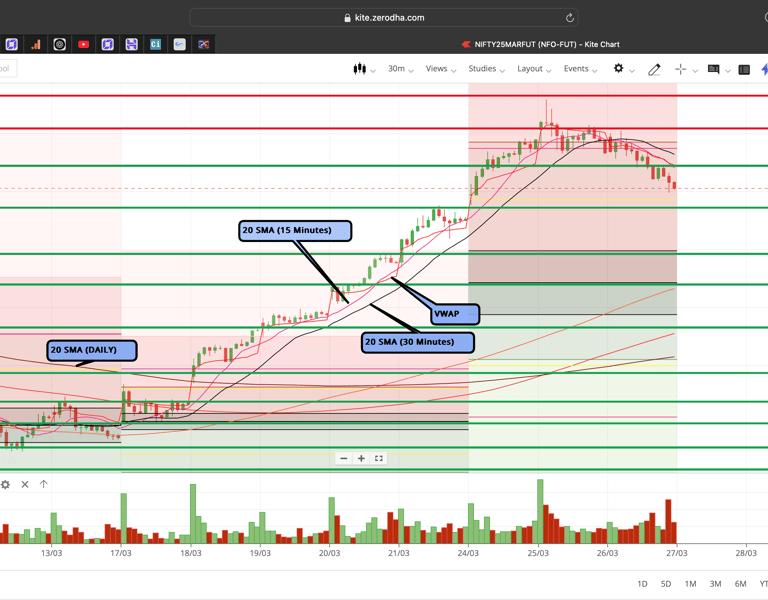Click the 21/03 date label
Image resolution: width=768 pixels, height=600 pixels.
[399, 553]
